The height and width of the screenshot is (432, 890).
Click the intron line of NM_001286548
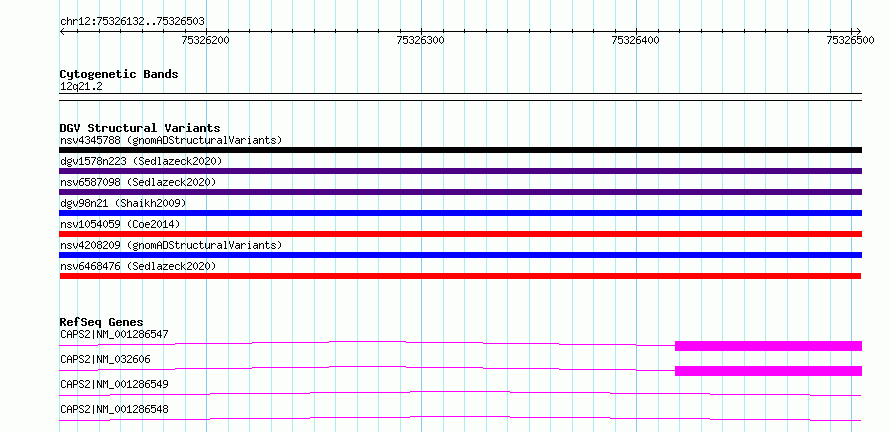coord(460,418)
